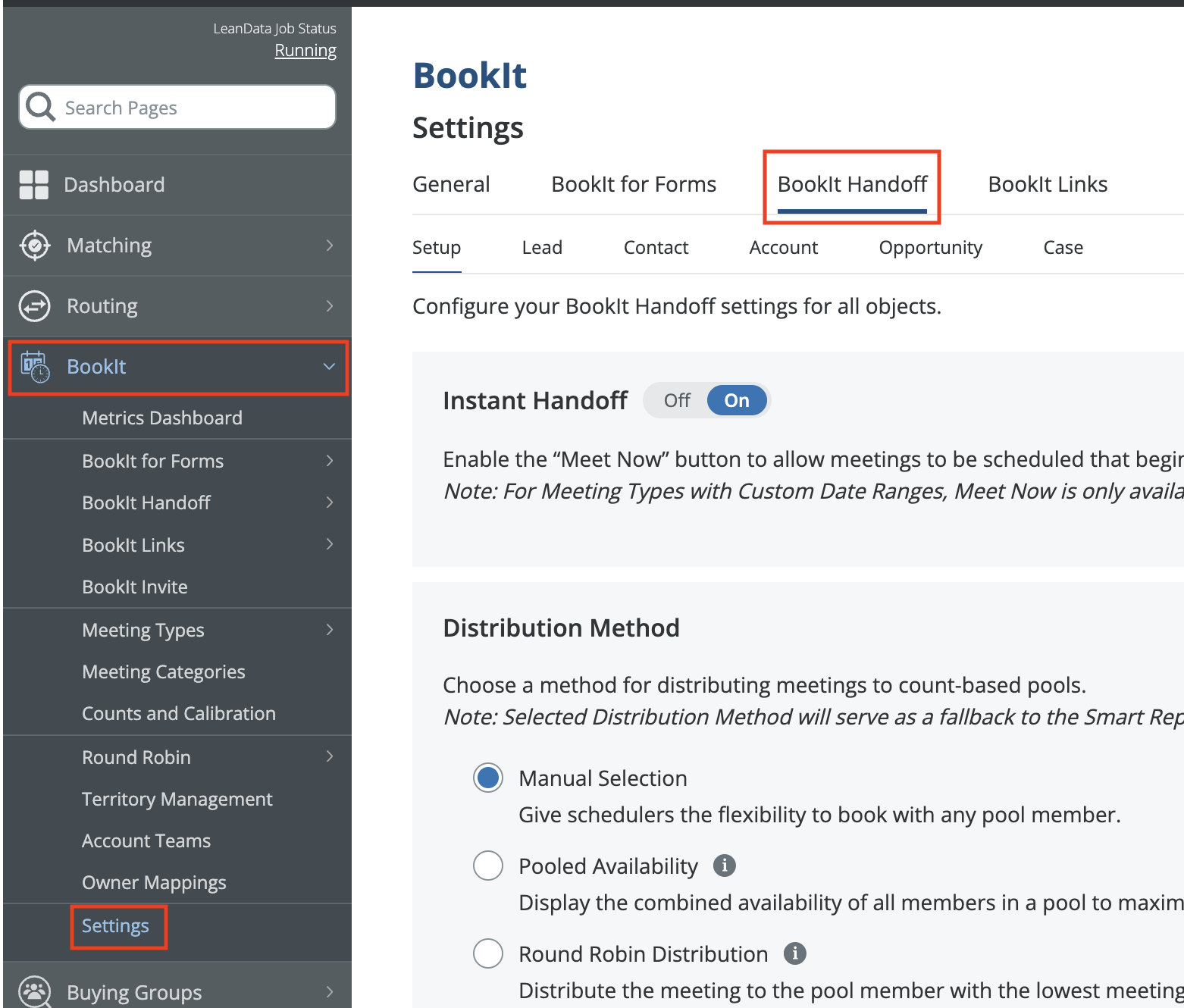Click the BookIt calendar clock icon
Viewport: 1184px width, 1008px height.
[35, 367]
